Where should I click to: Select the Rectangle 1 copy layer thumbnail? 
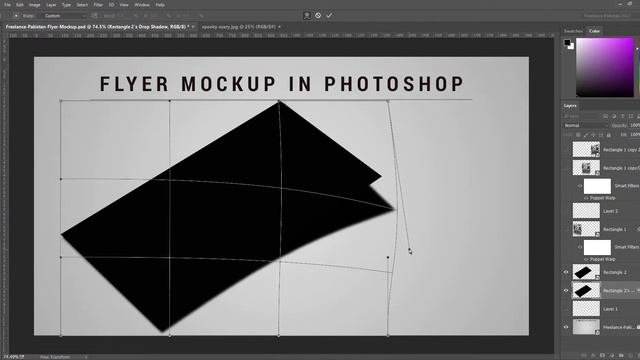[586, 168]
